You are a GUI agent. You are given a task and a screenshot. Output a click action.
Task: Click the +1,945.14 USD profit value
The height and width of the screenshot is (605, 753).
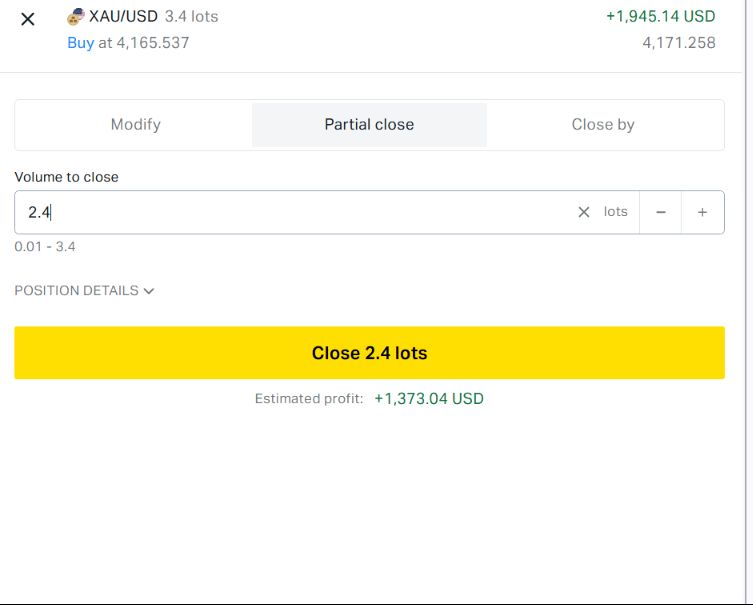click(660, 16)
